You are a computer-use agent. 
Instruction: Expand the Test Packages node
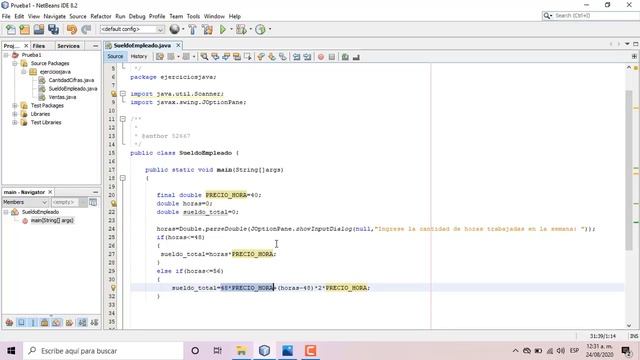pos(15,106)
